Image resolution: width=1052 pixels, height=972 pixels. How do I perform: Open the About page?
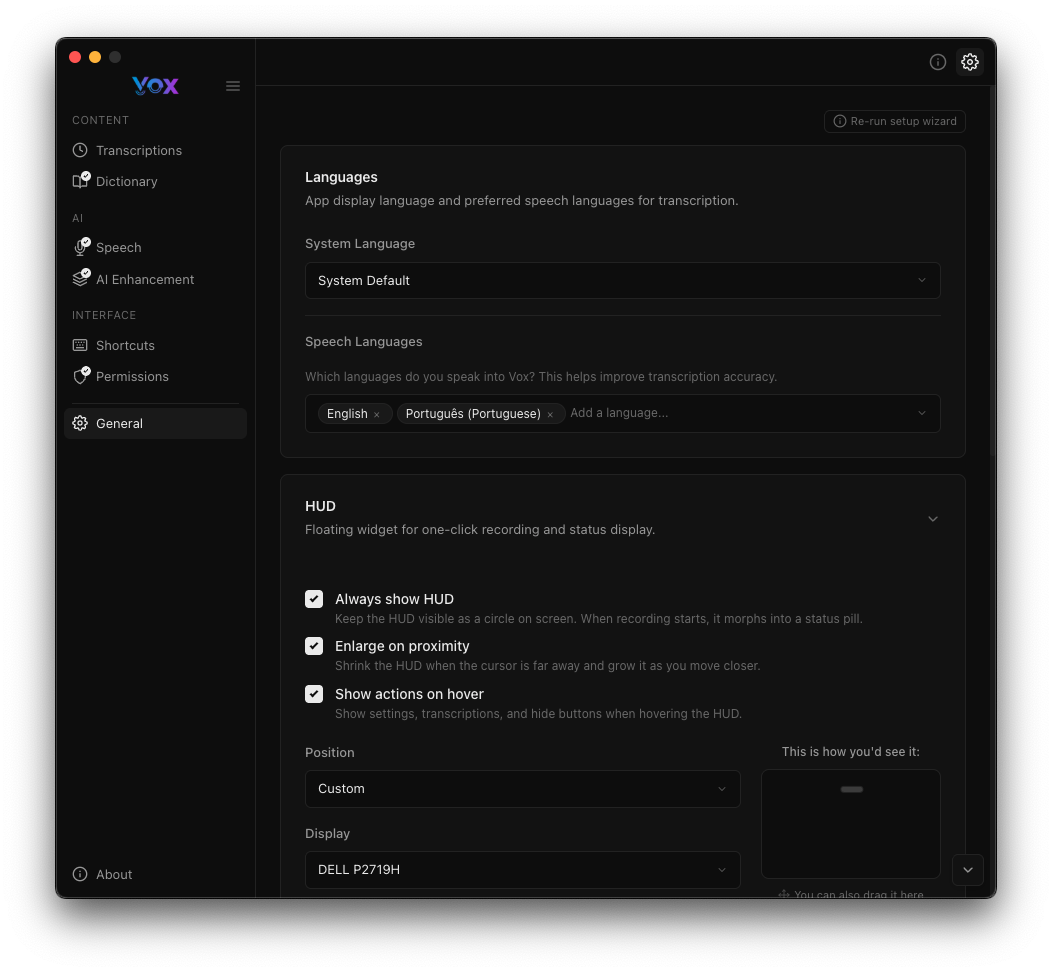[113, 874]
